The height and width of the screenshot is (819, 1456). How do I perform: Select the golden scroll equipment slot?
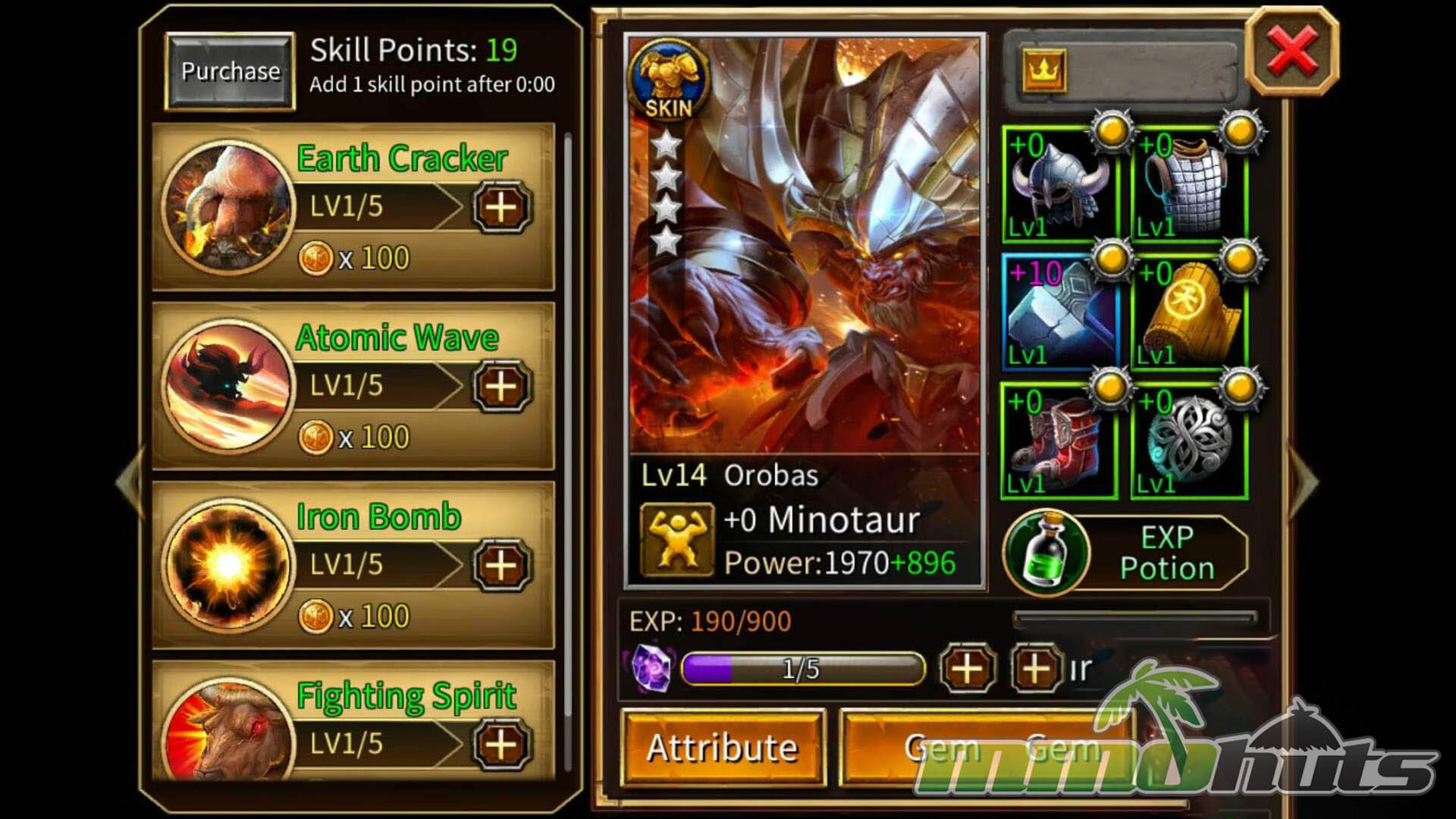tap(1189, 312)
